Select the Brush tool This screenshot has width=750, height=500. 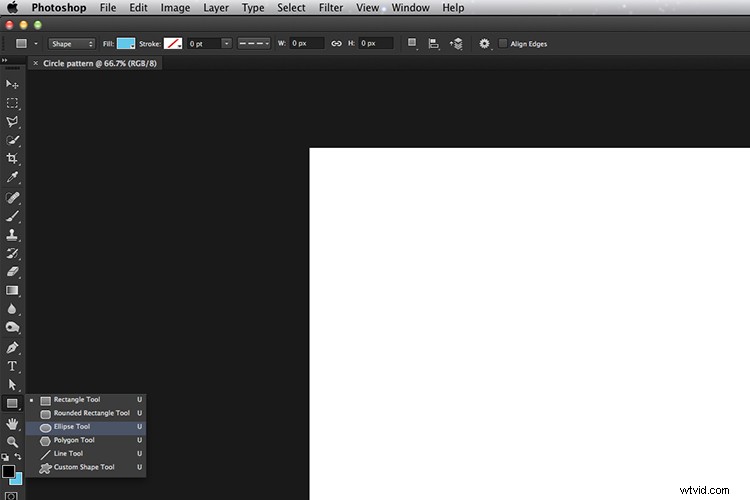click(12, 216)
